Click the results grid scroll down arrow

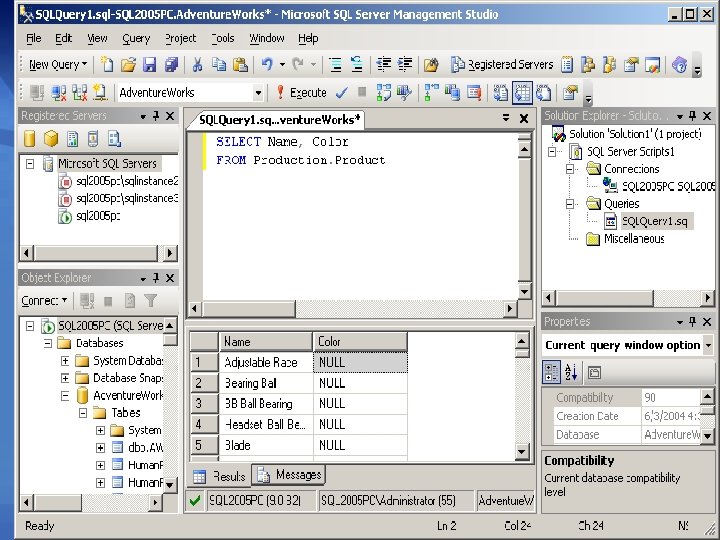(522, 452)
